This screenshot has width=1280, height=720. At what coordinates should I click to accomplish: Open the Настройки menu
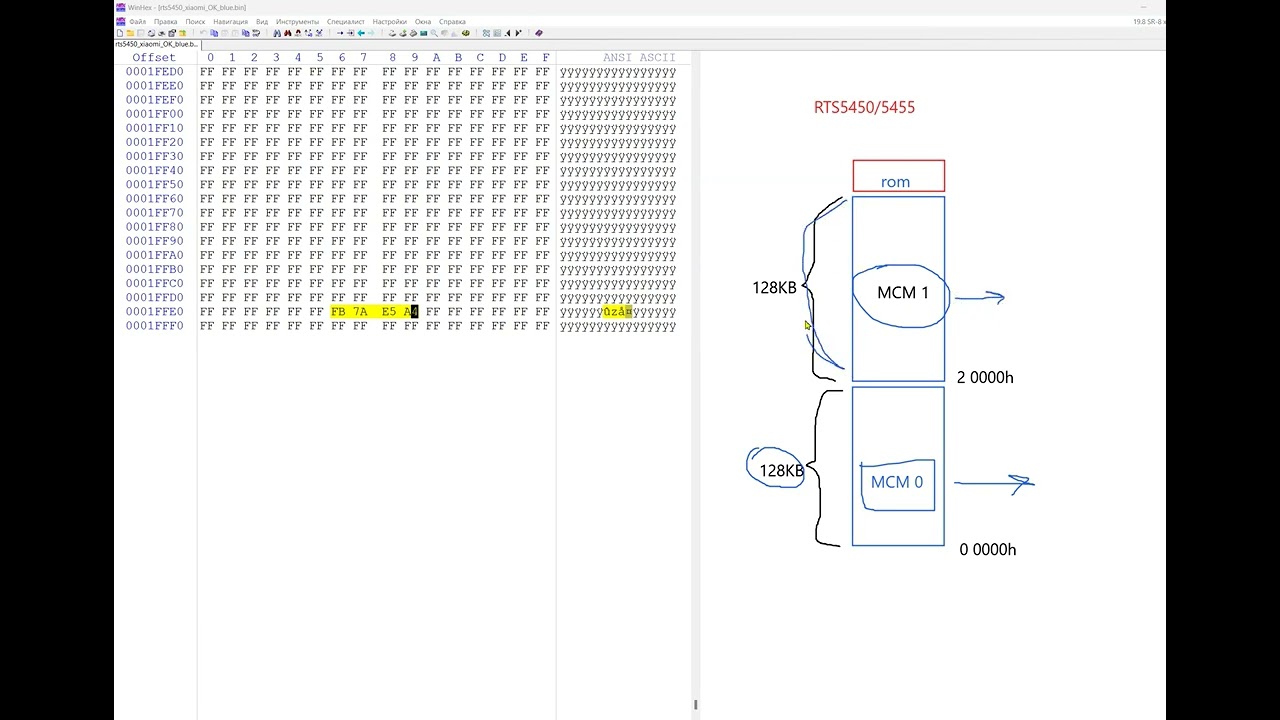[x=390, y=21]
